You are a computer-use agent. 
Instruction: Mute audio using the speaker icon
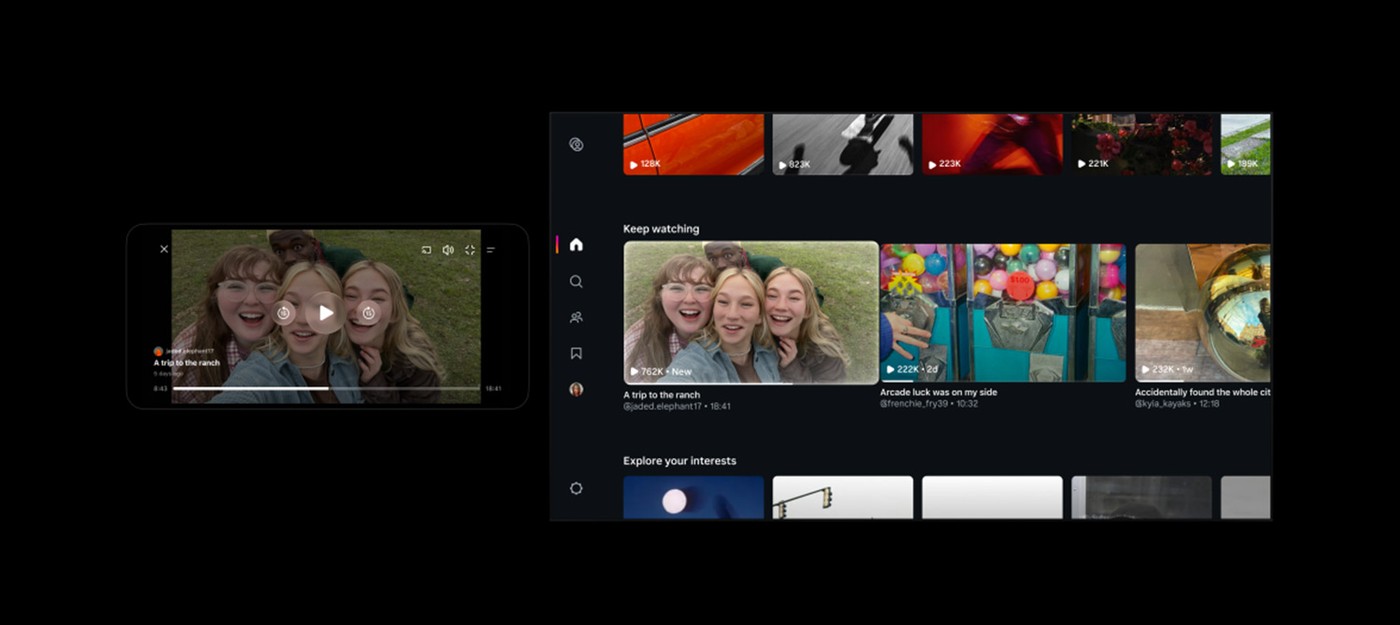pos(448,250)
